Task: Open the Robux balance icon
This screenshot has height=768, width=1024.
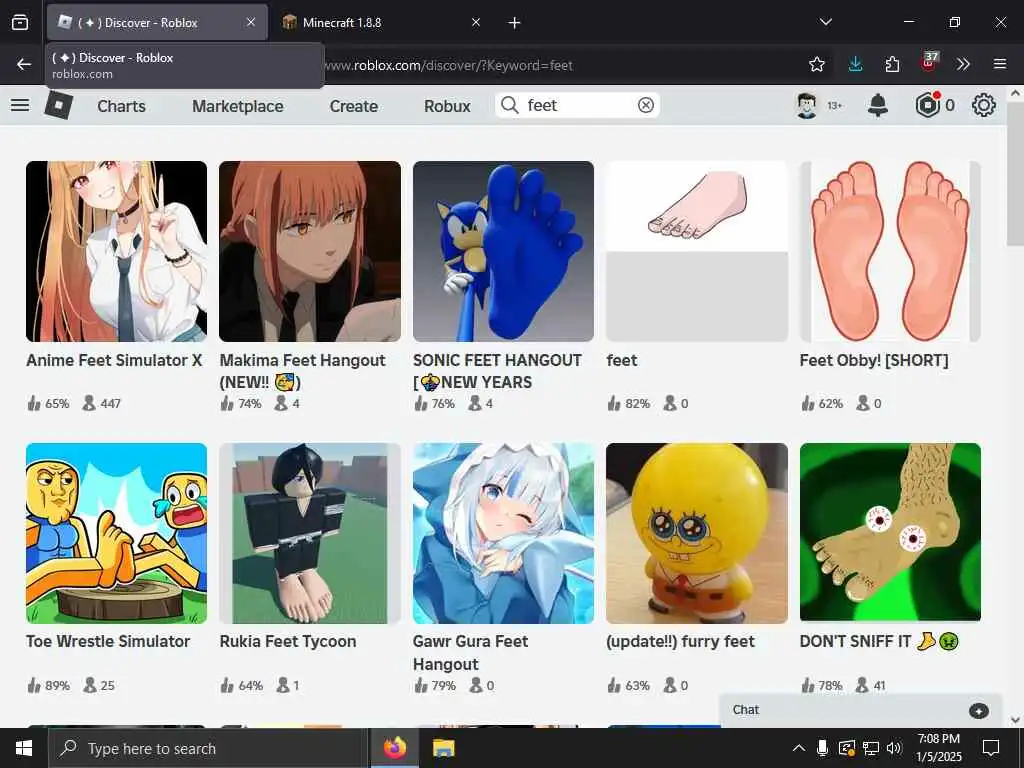Action: 928,105
